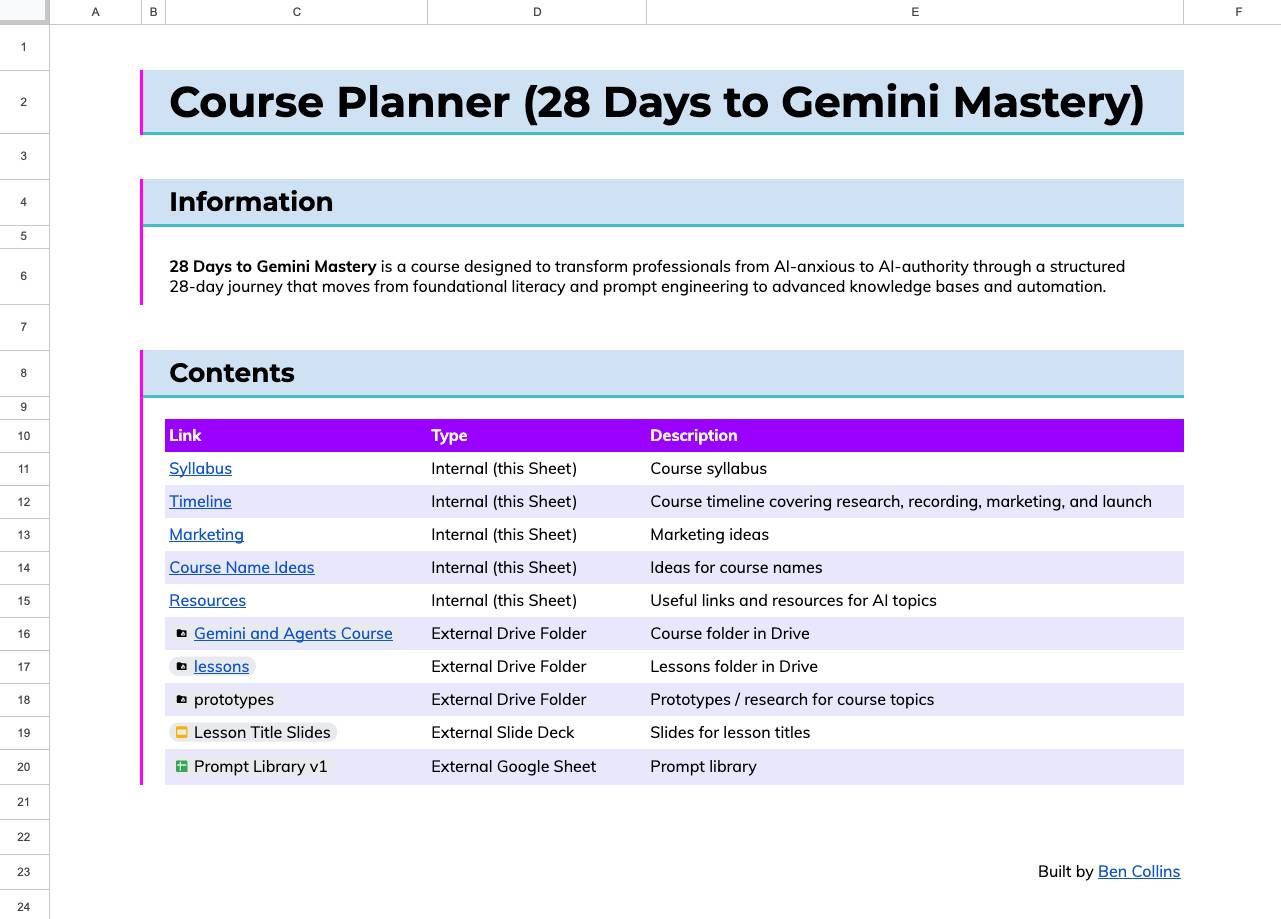Open the Resources link

tap(207, 601)
